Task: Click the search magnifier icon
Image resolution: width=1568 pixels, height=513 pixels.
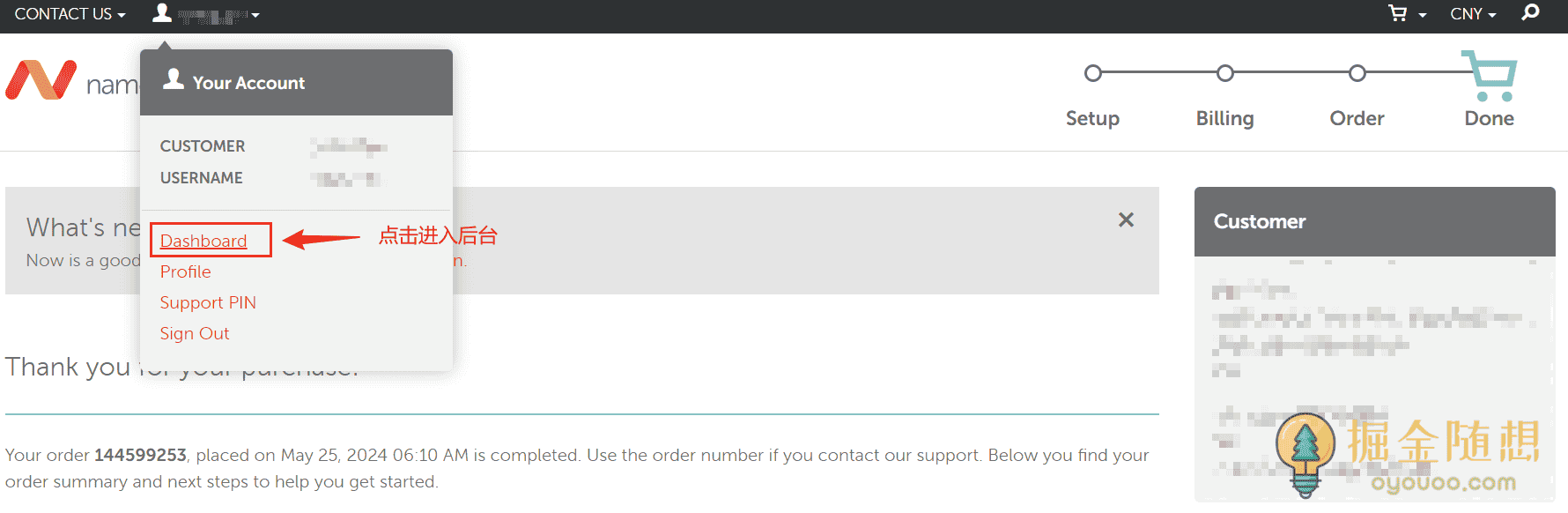Action: pyautogui.click(x=1531, y=13)
